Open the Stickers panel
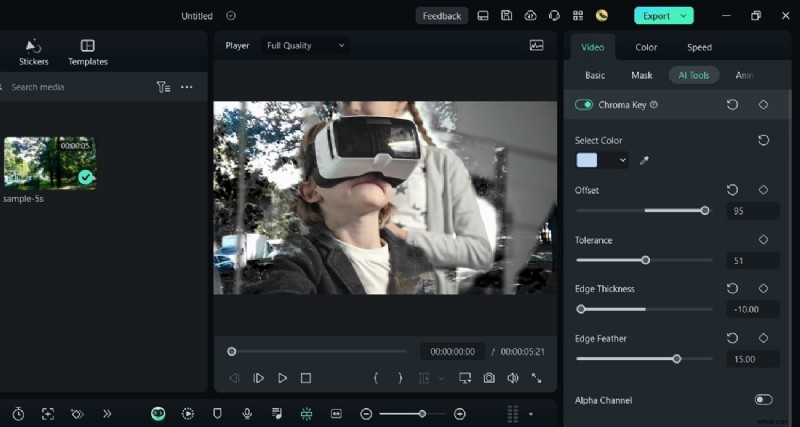 tap(33, 52)
